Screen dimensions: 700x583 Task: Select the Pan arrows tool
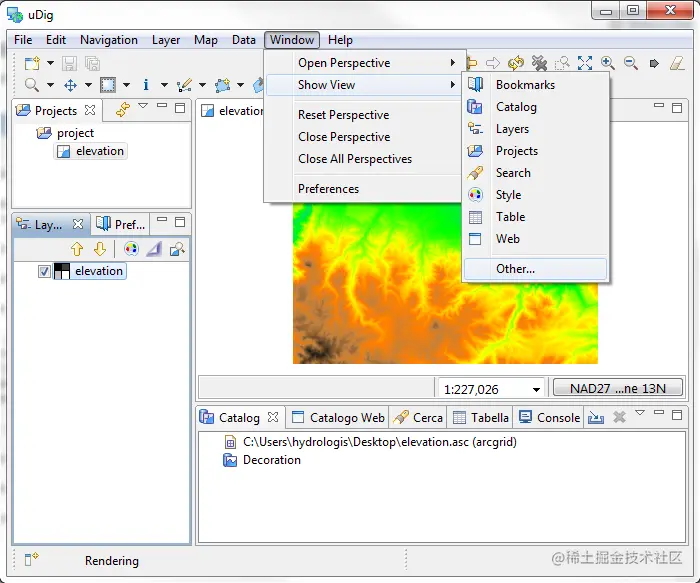tap(70, 85)
